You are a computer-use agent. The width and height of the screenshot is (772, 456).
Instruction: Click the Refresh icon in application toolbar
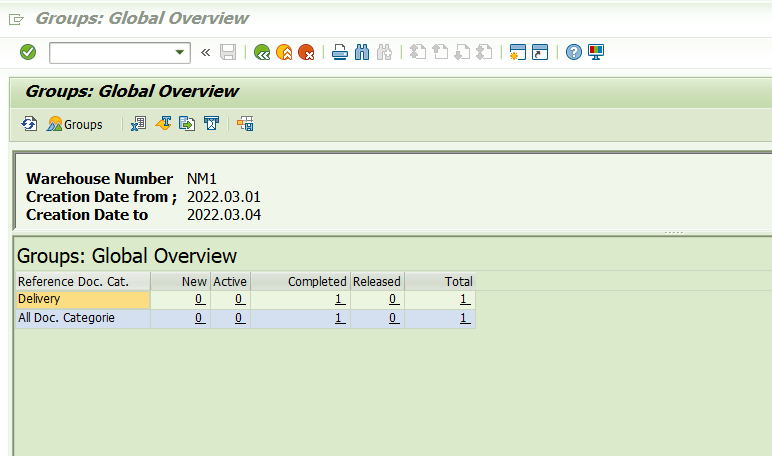point(29,124)
